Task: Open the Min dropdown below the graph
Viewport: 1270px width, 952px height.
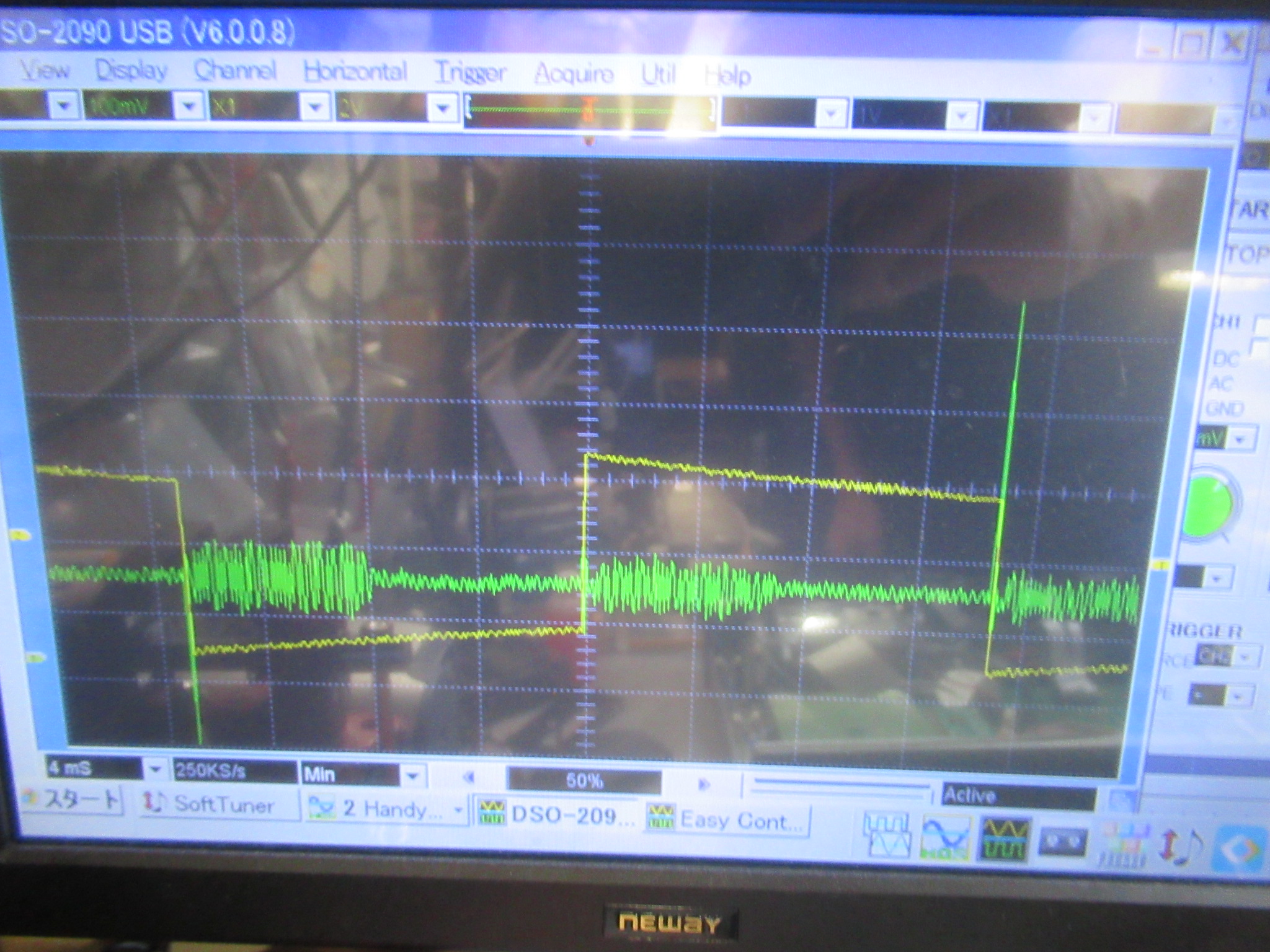Action: tap(412, 775)
